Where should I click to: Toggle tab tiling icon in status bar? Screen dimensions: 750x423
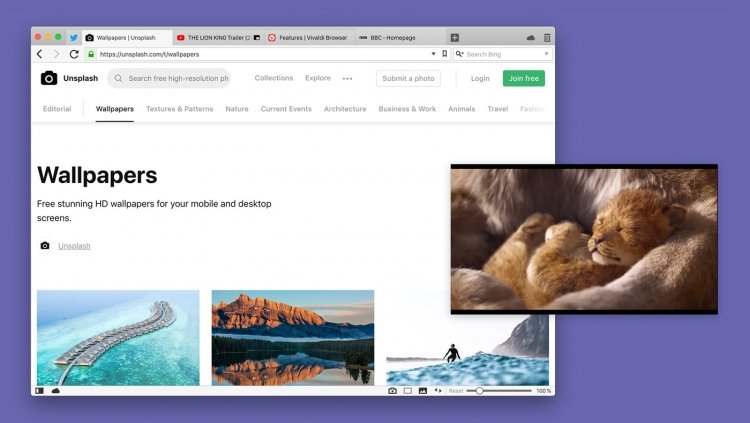[408, 391]
